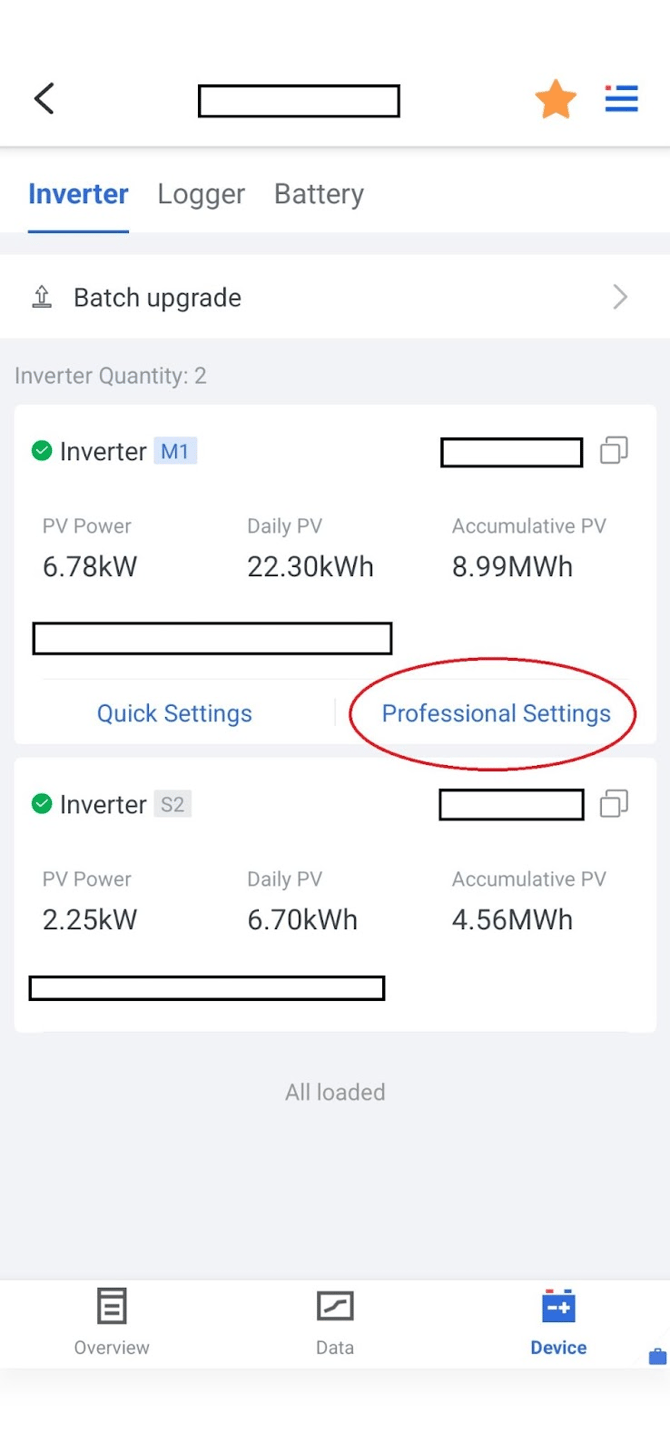Switch to the Logger tab
Image resolution: width=670 pixels, height=1452 pixels.
click(x=201, y=194)
